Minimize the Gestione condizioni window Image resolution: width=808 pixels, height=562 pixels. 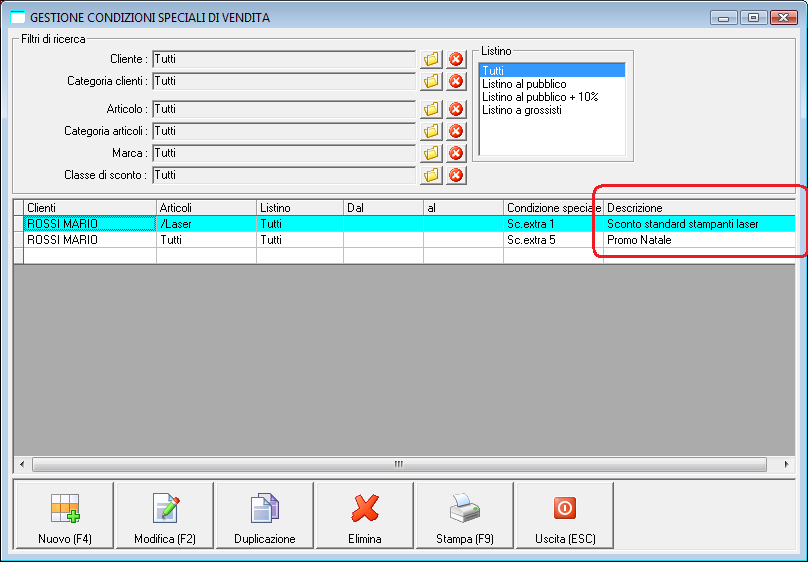click(723, 18)
